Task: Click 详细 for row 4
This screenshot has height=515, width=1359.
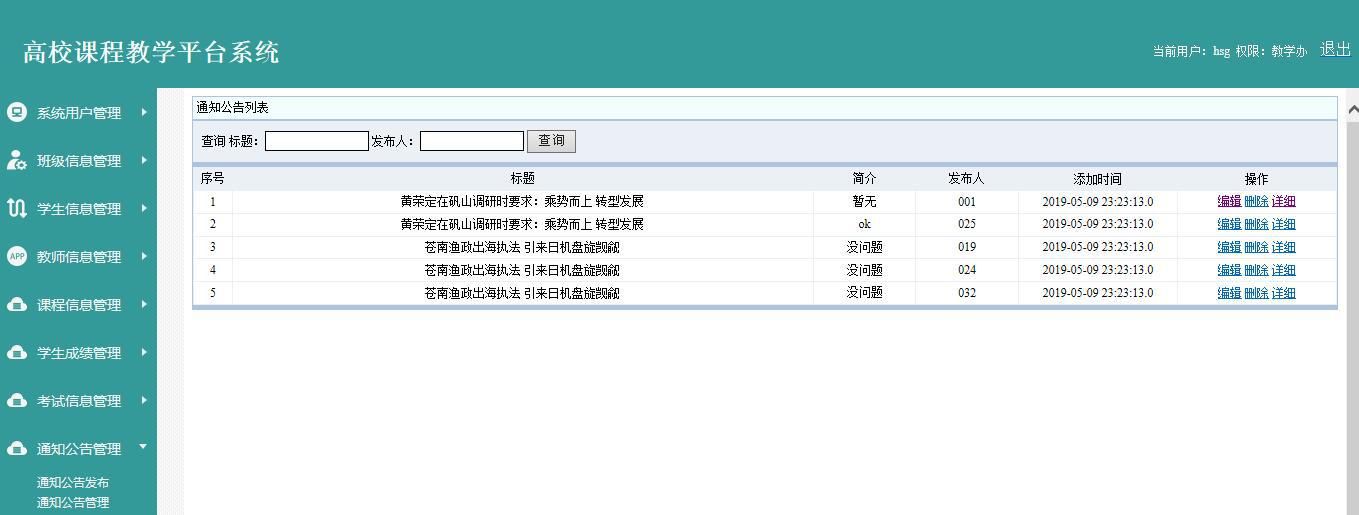Action: (1283, 270)
